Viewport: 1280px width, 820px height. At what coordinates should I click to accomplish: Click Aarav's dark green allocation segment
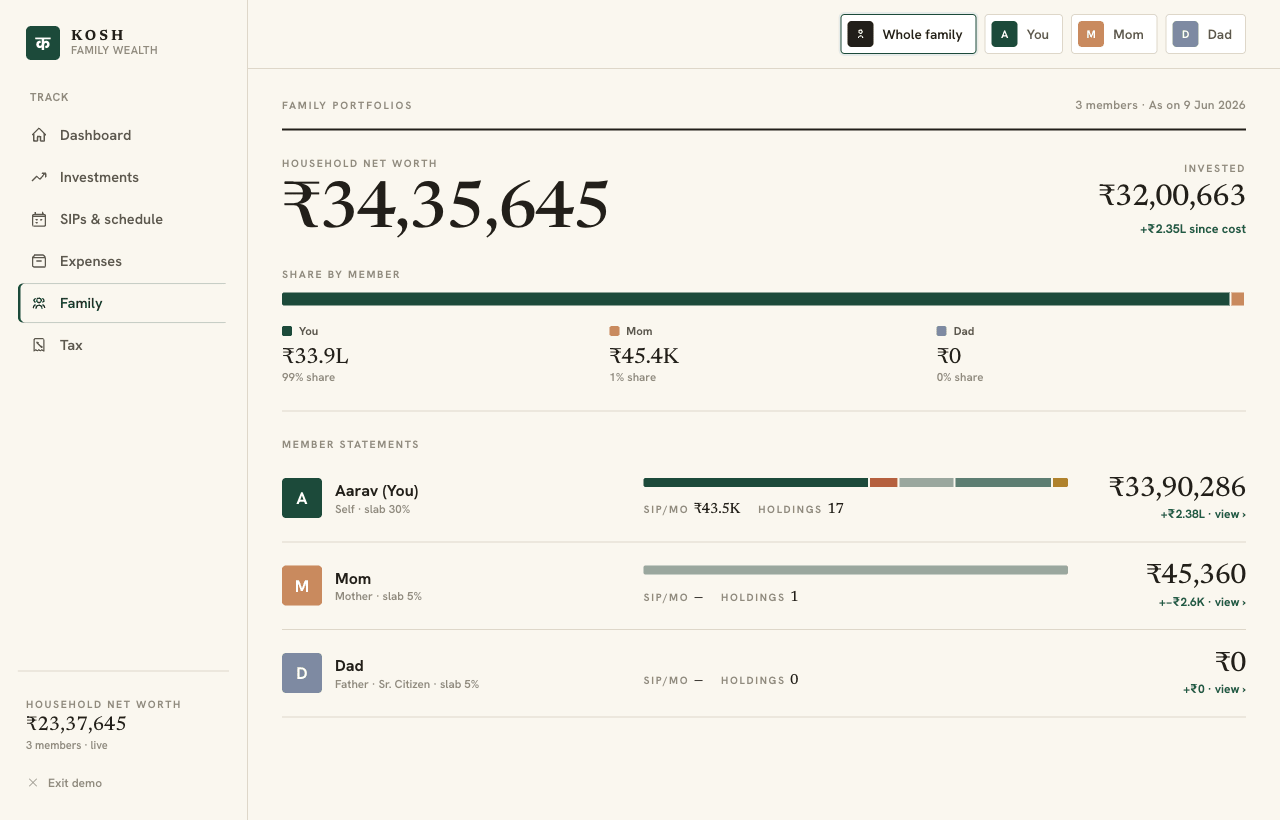pyautogui.click(x=755, y=483)
